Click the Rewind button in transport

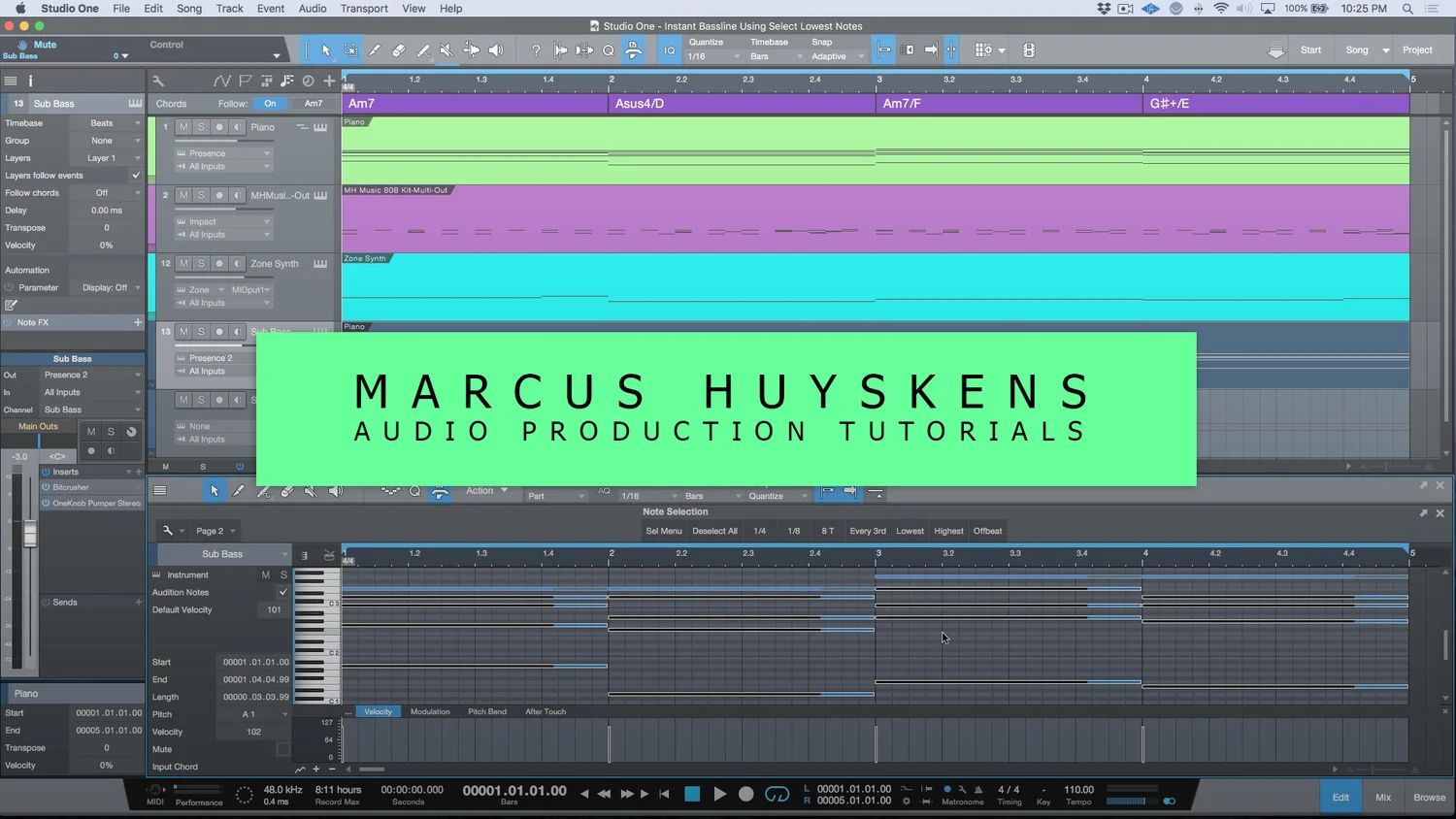pos(604,794)
